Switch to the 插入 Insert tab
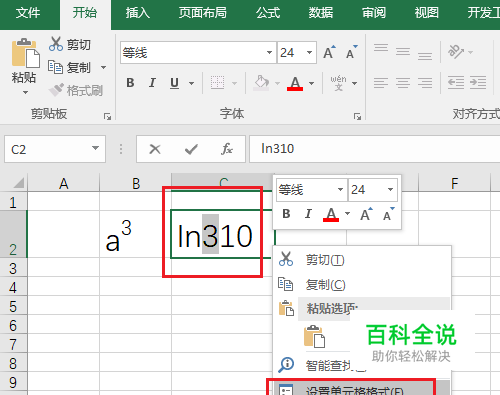The width and height of the screenshot is (500, 395). pyautogui.click(x=137, y=13)
